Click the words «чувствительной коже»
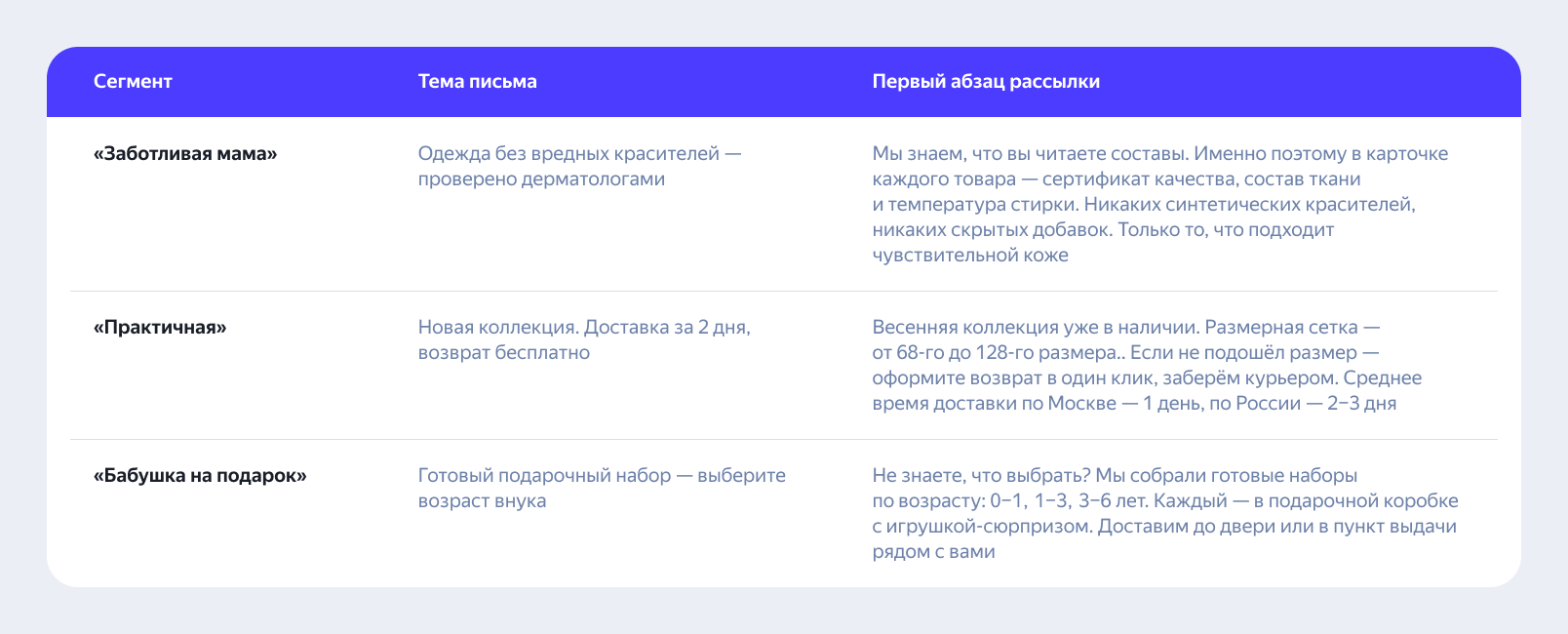The width and height of the screenshot is (1568, 634). click(970, 256)
